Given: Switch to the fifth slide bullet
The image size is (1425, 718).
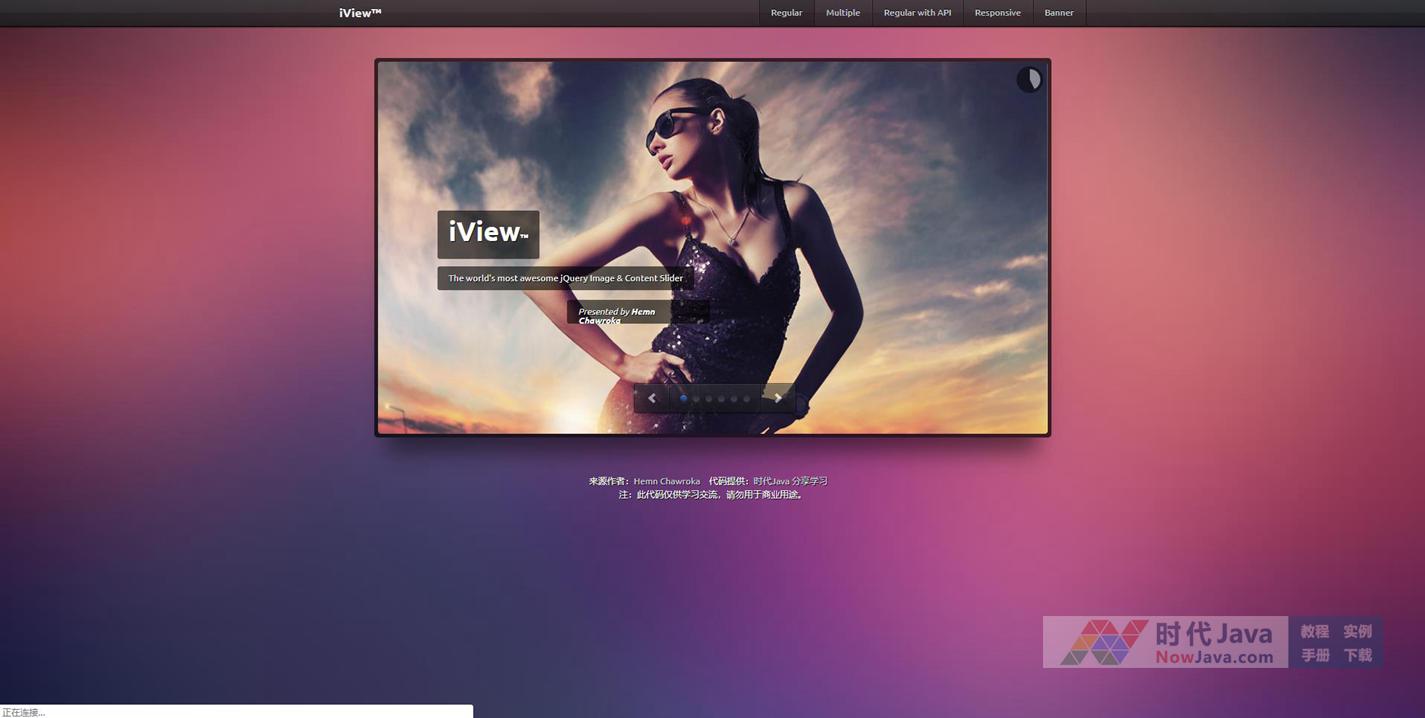Looking at the screenshot, I should 734,398.
